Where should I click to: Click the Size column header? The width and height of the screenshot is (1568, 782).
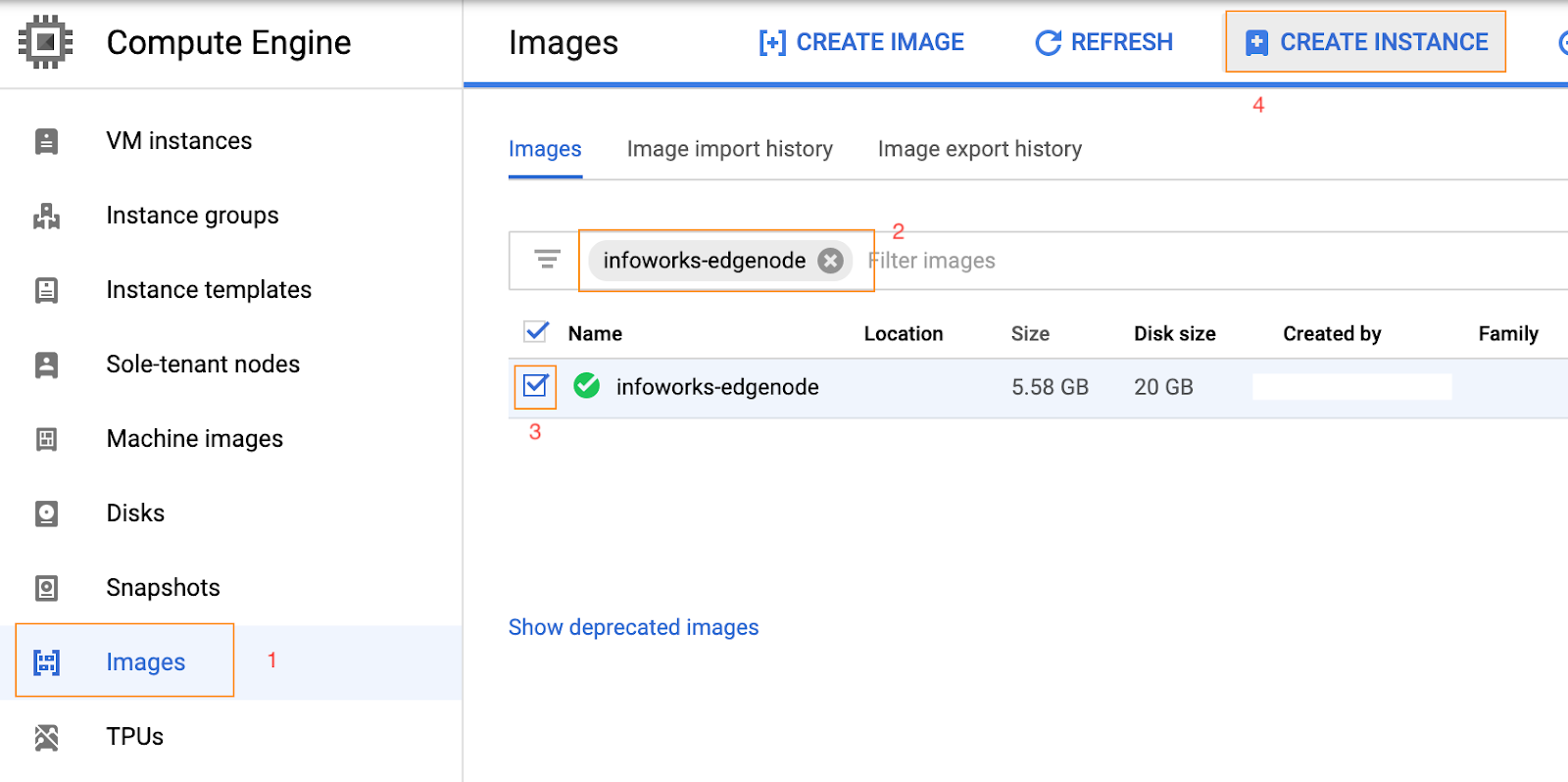coord(1030,333)
